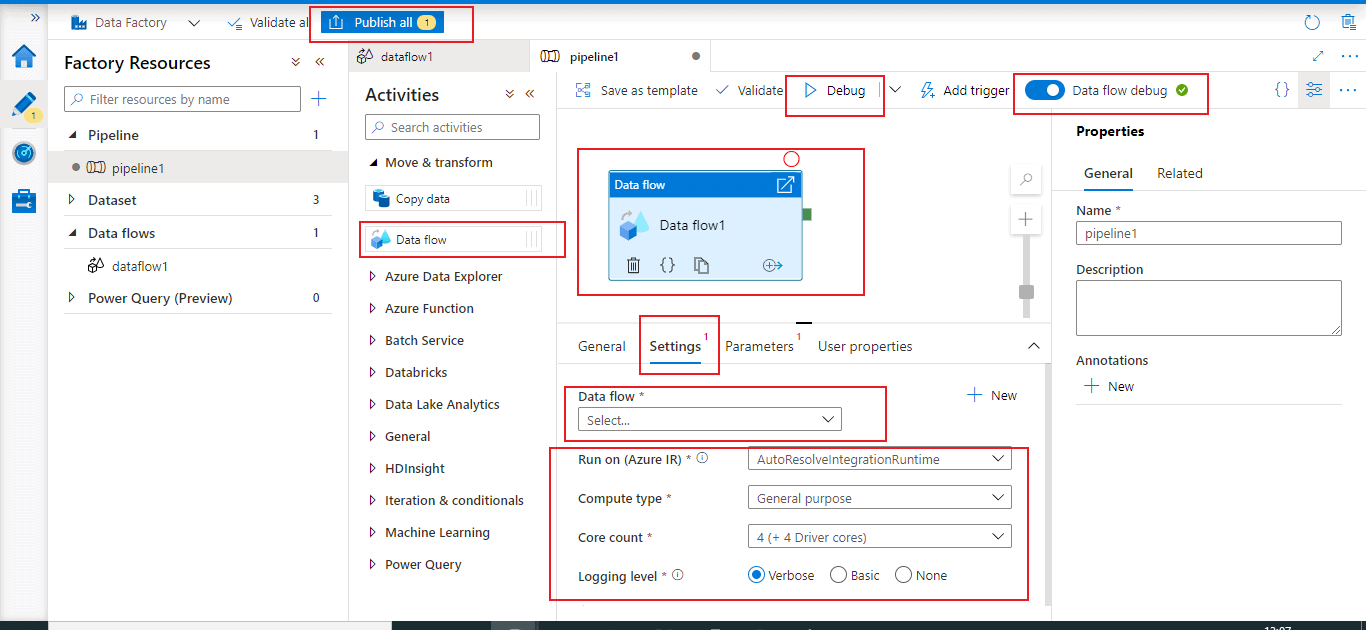Collapse the activity settings panel chevron
This screenshot has width=1366, height=630.
pyautogui.click(x=1033, y=345)
